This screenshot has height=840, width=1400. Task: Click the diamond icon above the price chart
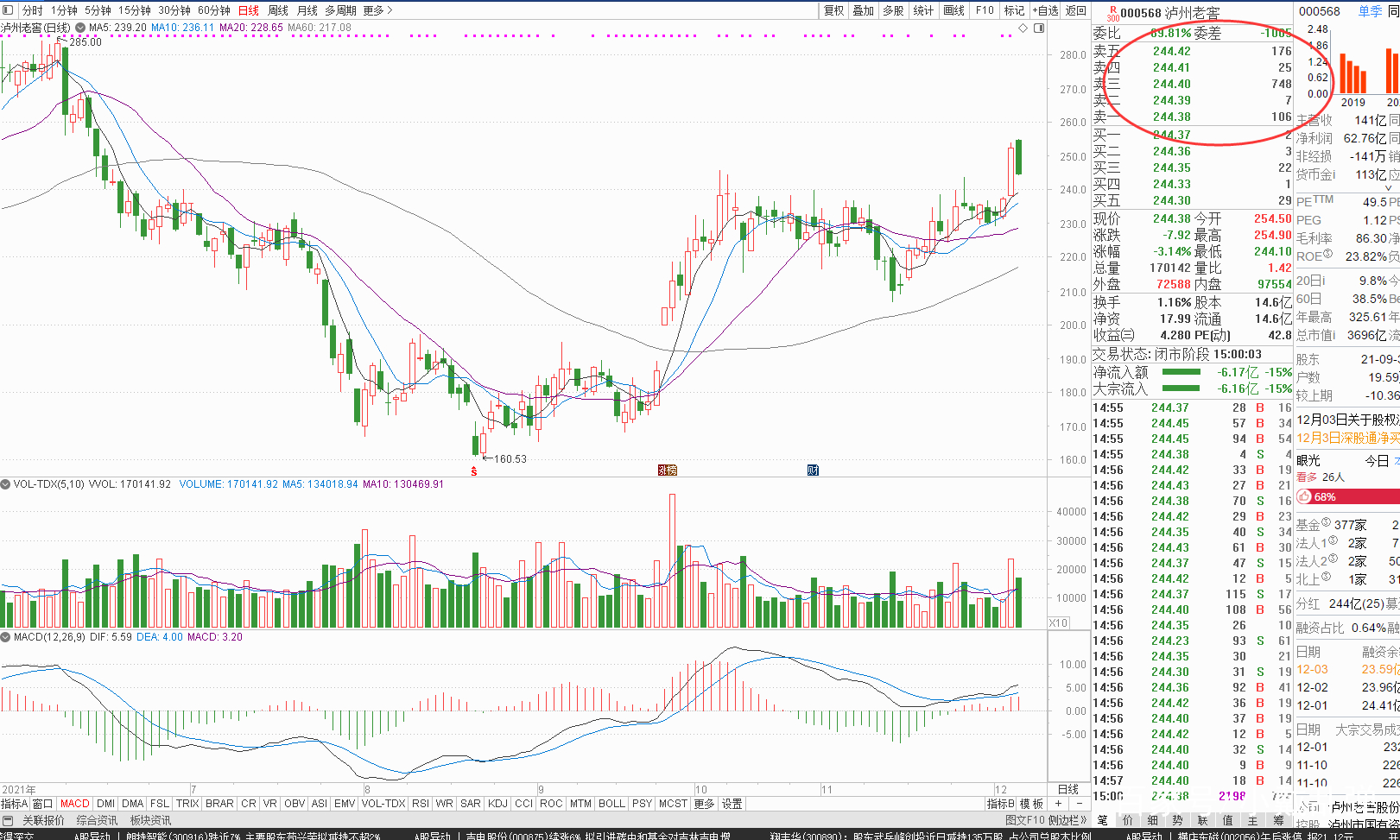click(x=1023, y=28)
